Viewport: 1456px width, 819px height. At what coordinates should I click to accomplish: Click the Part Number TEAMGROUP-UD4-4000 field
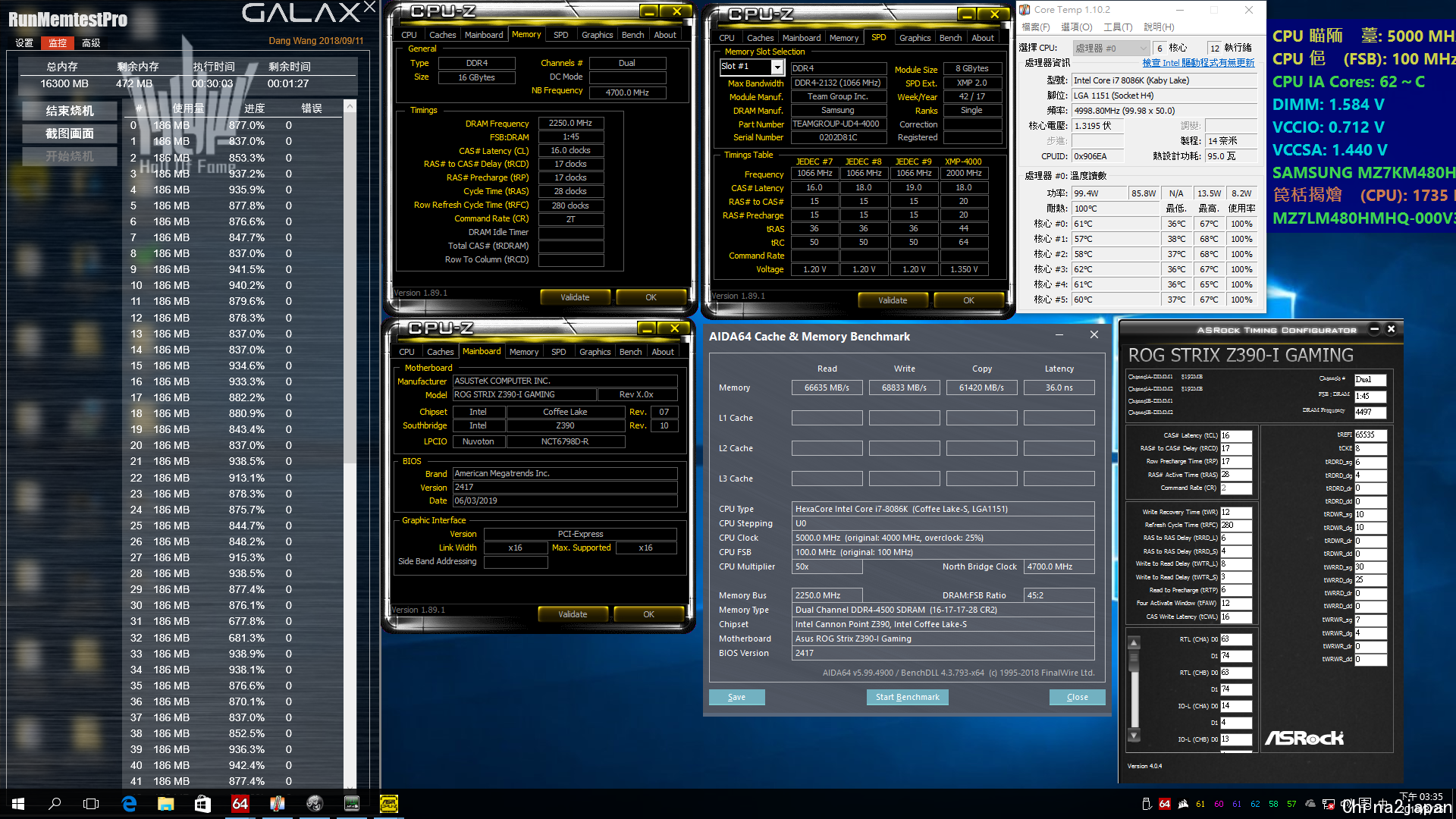838,124
